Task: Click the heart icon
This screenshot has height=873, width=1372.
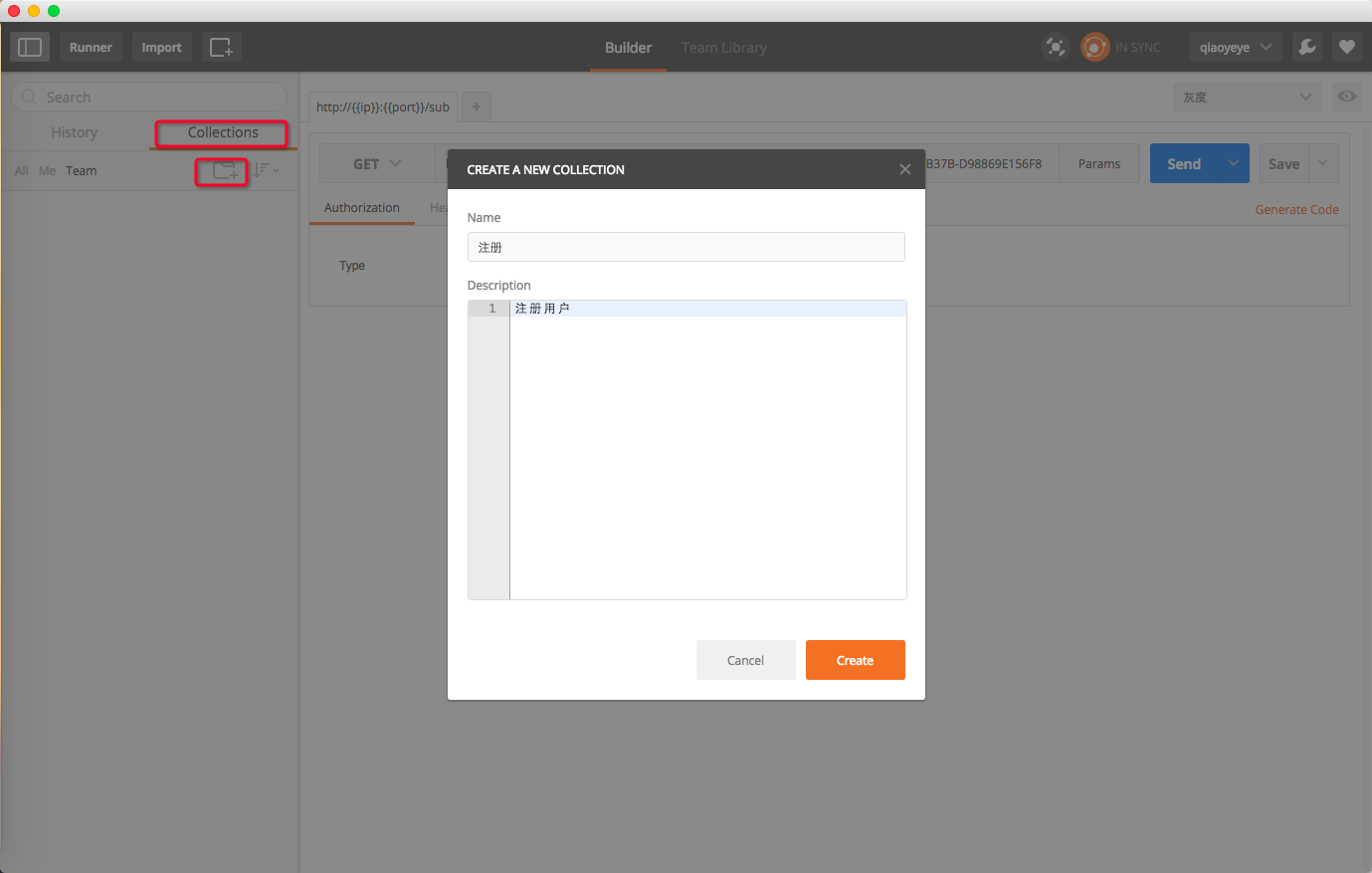Action: [x=1346, y=47]
